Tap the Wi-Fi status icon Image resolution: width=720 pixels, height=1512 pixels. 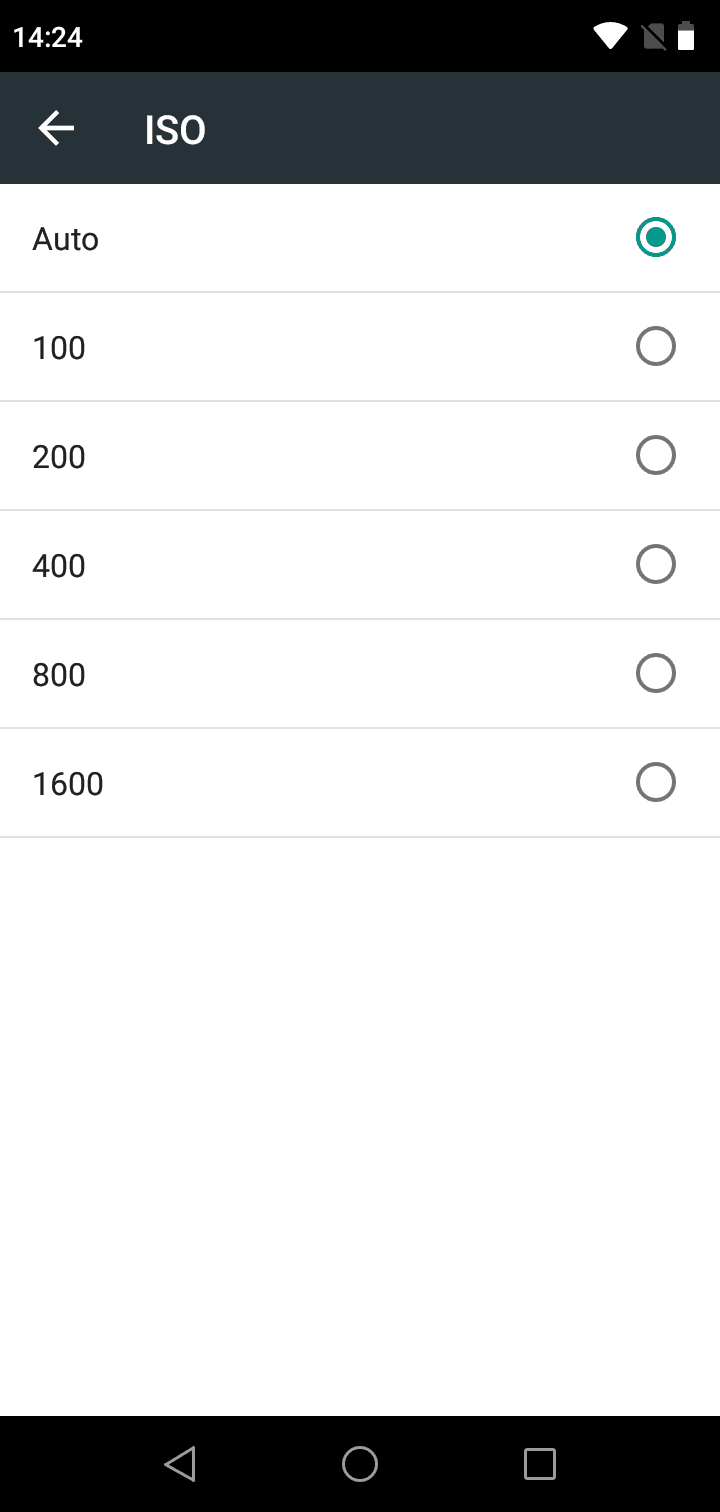[x=609, y=37]
